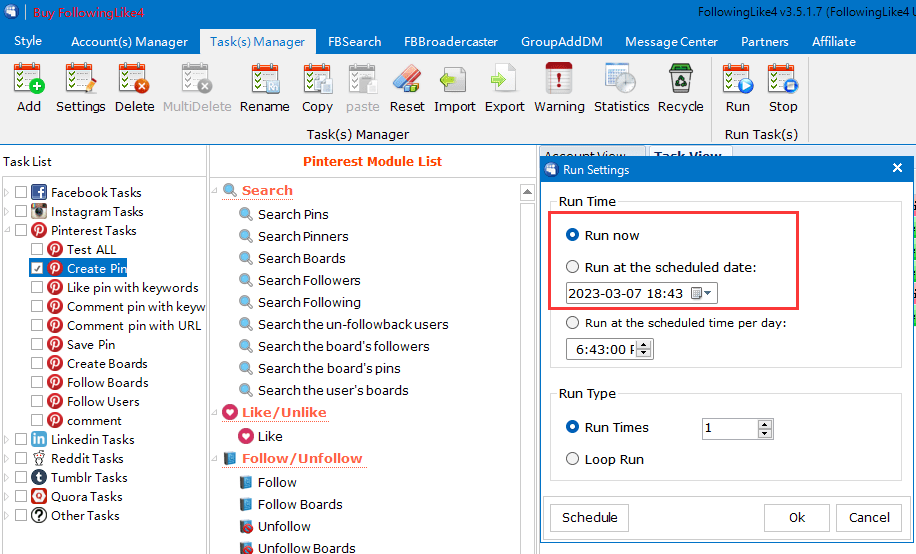
Task: Select the Run now radio button
Action: pyautogui.click(x=573, y=235)
